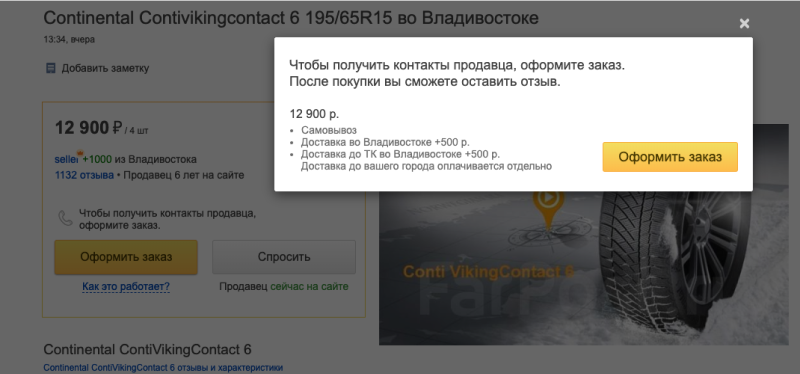Click the dimmed Оформить заказ button on the page
Viewport: 800px width, 374px height.
(x=126, y=257)
